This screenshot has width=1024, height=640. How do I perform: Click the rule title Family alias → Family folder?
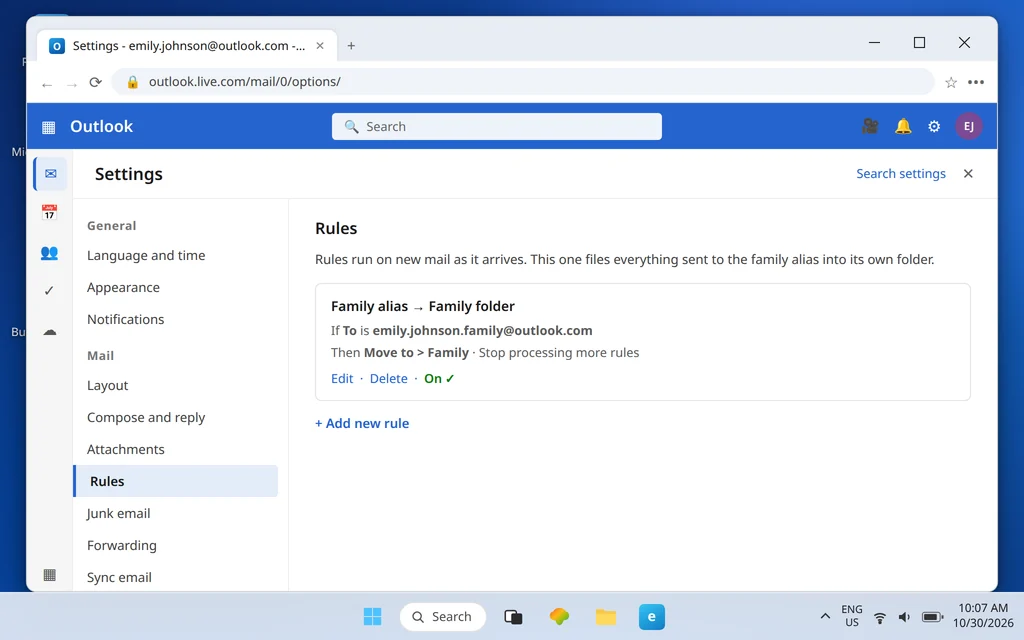pyautogui.click(x=423, y=306)
